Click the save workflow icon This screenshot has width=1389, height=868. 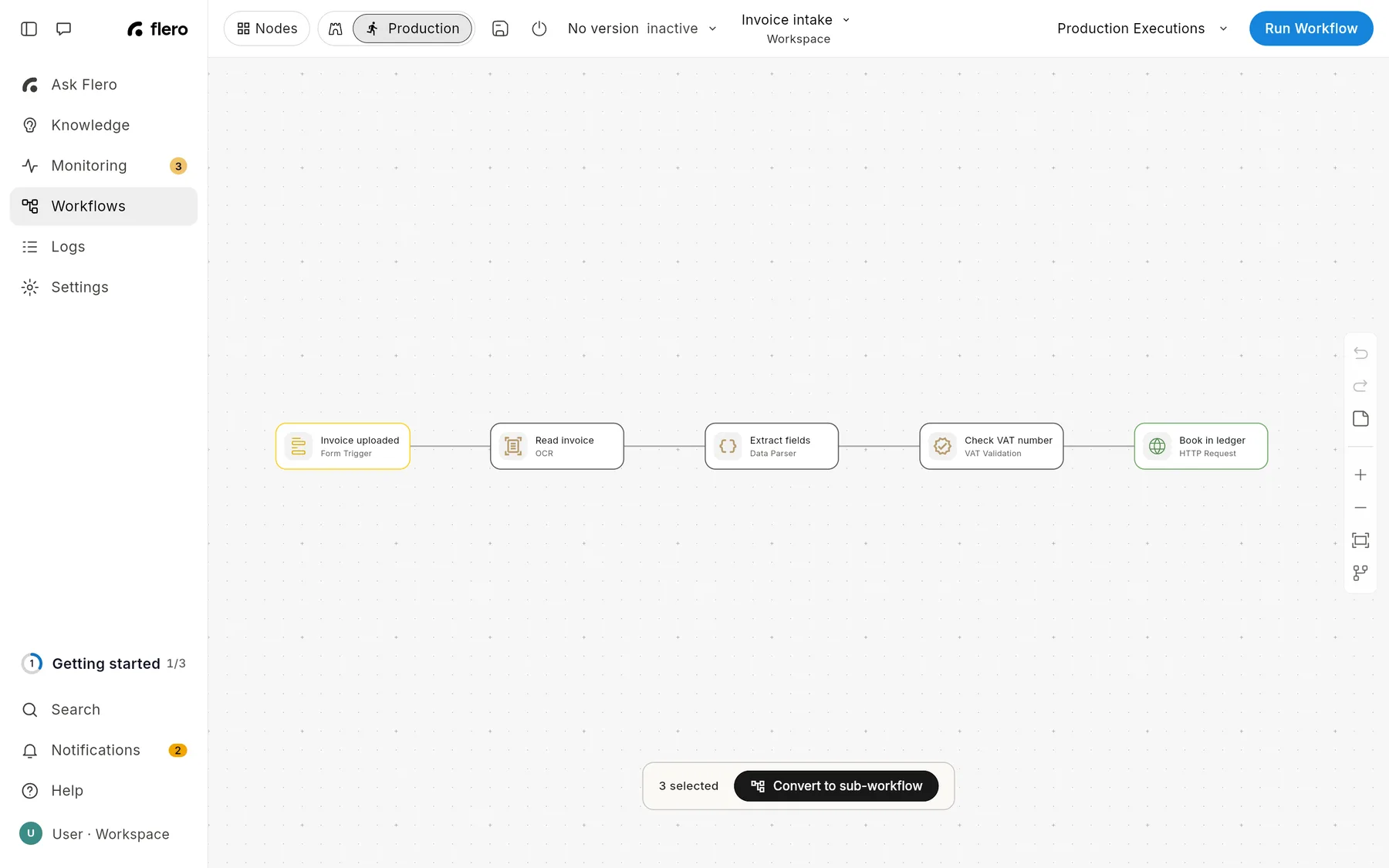pos(500,29)
